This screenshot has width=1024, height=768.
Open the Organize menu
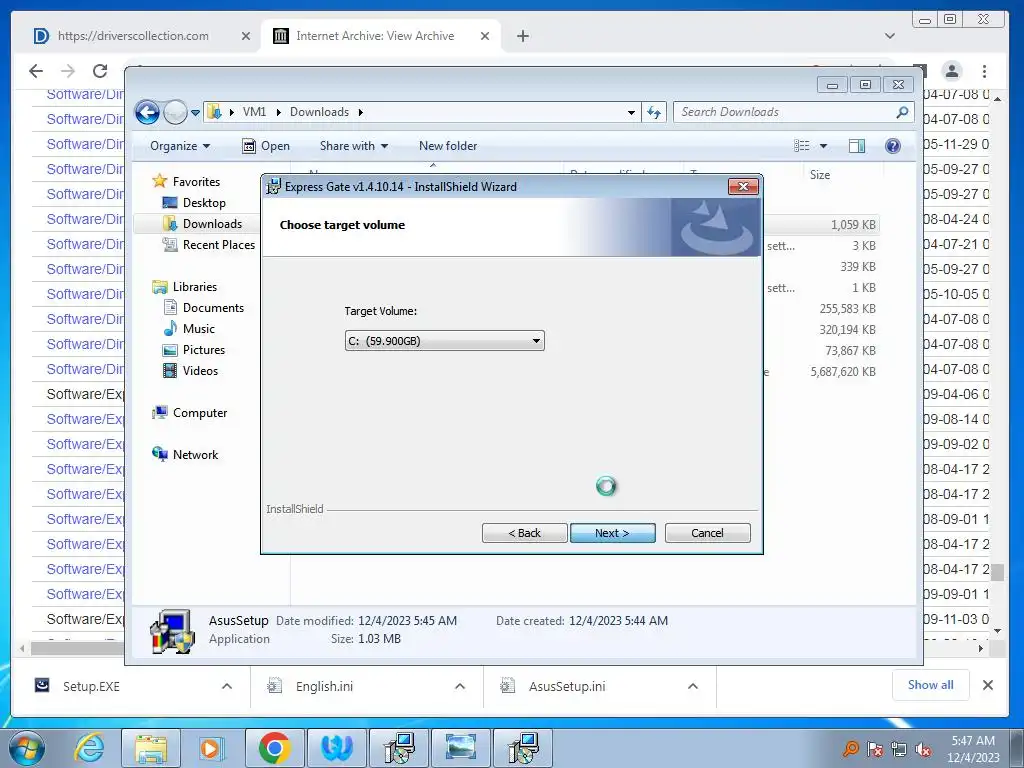click(180, 146)
